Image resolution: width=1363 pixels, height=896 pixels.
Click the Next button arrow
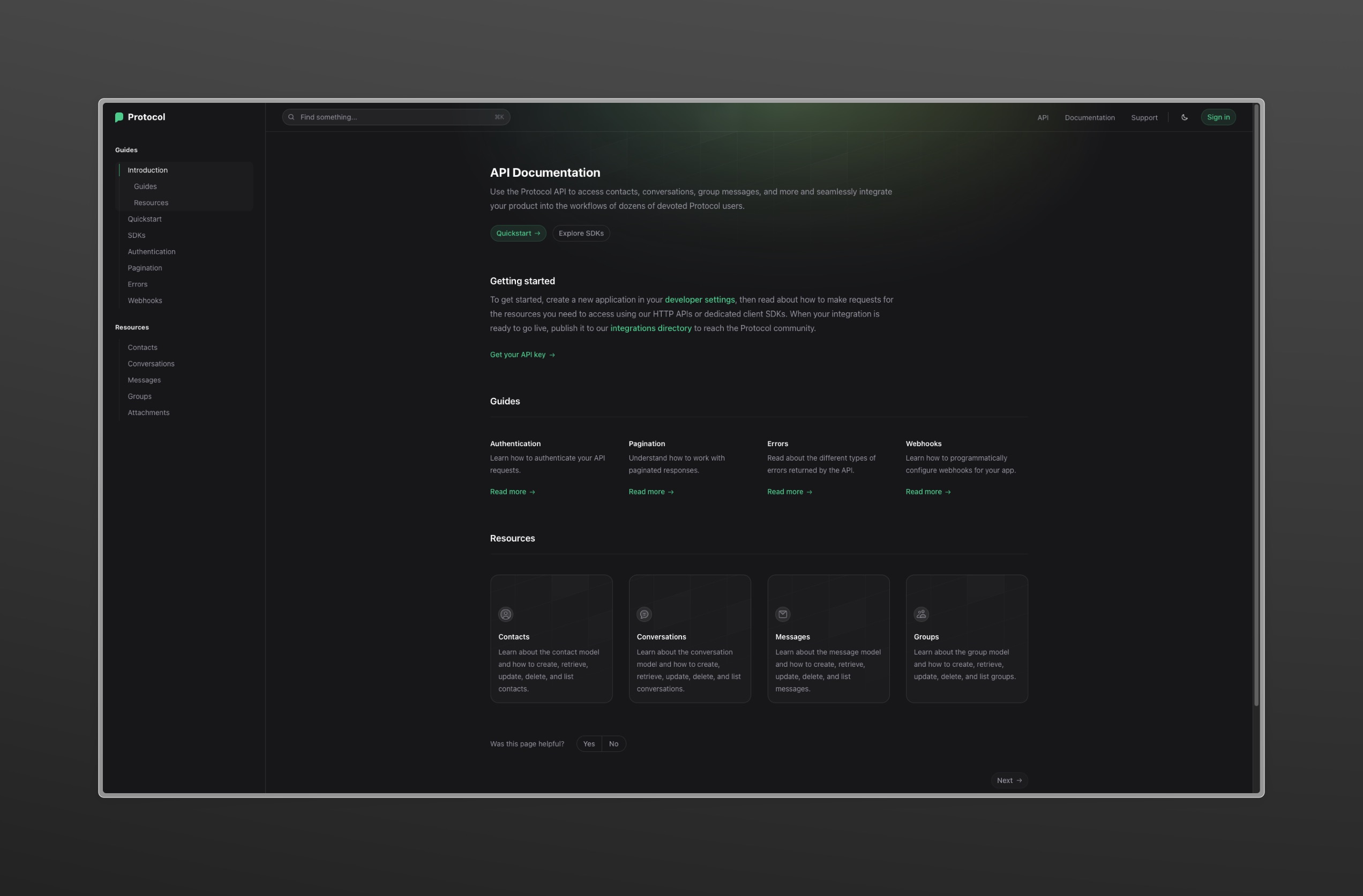[x=1019, y=780]
